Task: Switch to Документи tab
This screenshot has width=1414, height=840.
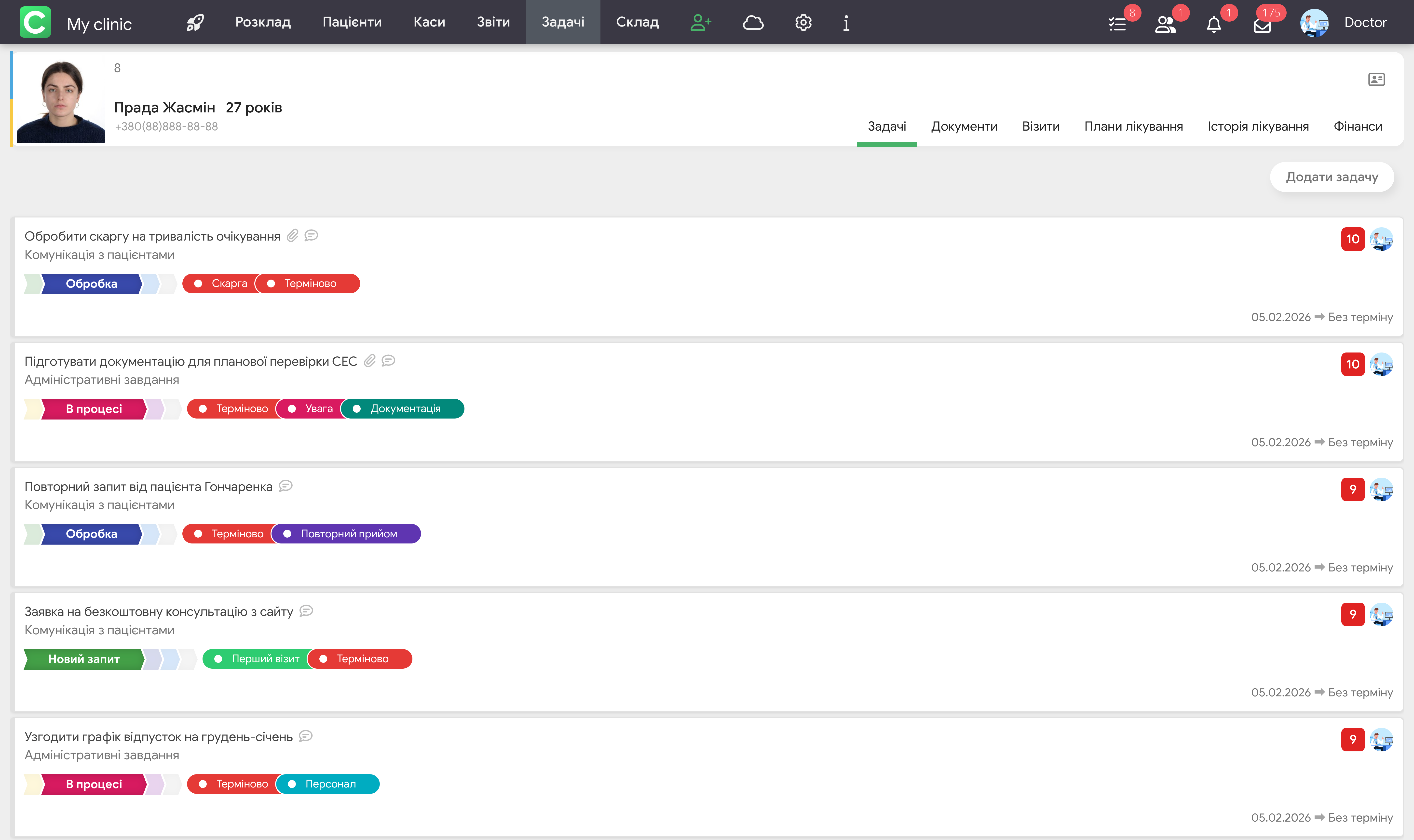Action: click(964, 126)
